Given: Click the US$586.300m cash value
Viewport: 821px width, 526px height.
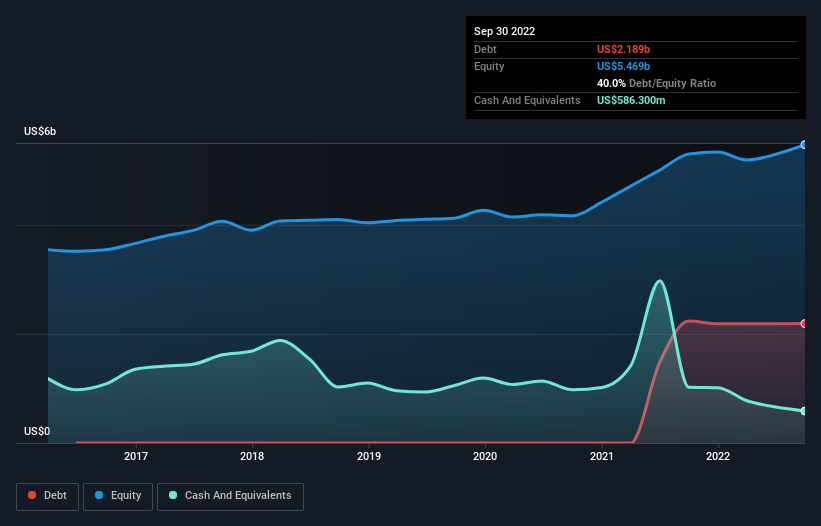Looking at the screenshot, I should click(x=631, y=100).
